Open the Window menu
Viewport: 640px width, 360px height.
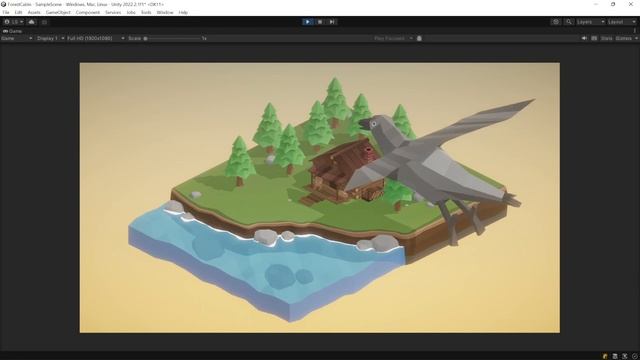tap(165, 12)
